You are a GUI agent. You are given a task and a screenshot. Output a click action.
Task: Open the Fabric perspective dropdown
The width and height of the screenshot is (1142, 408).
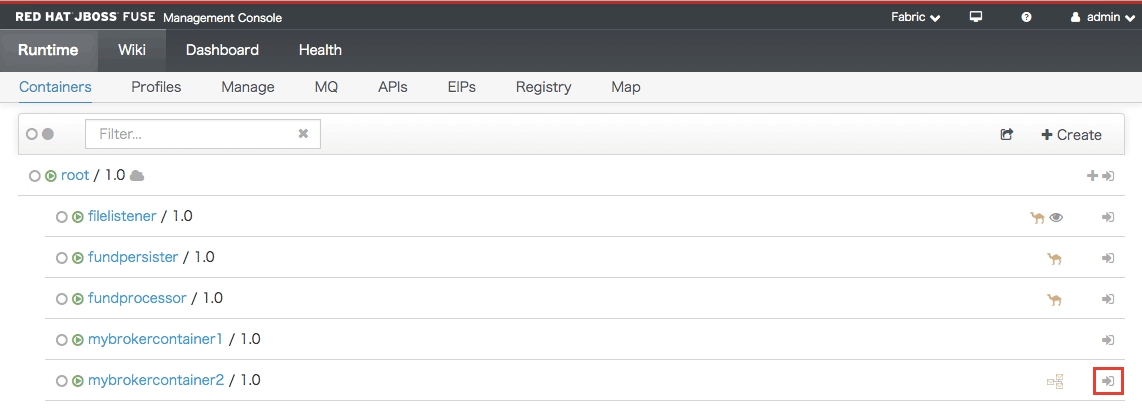coord(915,17)
